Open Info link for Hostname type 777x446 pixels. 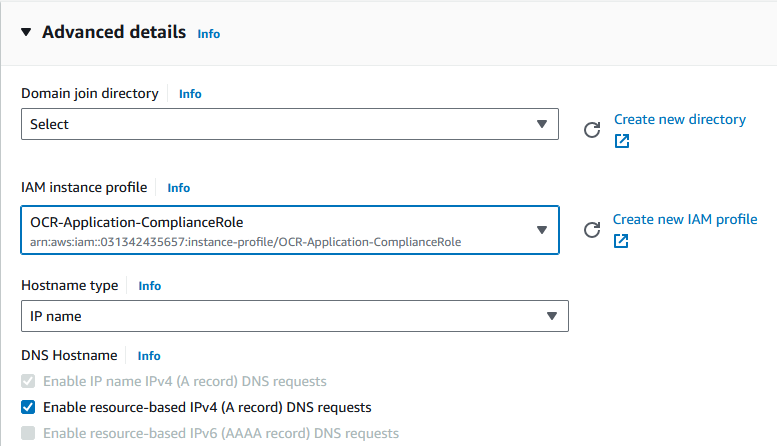150,286
